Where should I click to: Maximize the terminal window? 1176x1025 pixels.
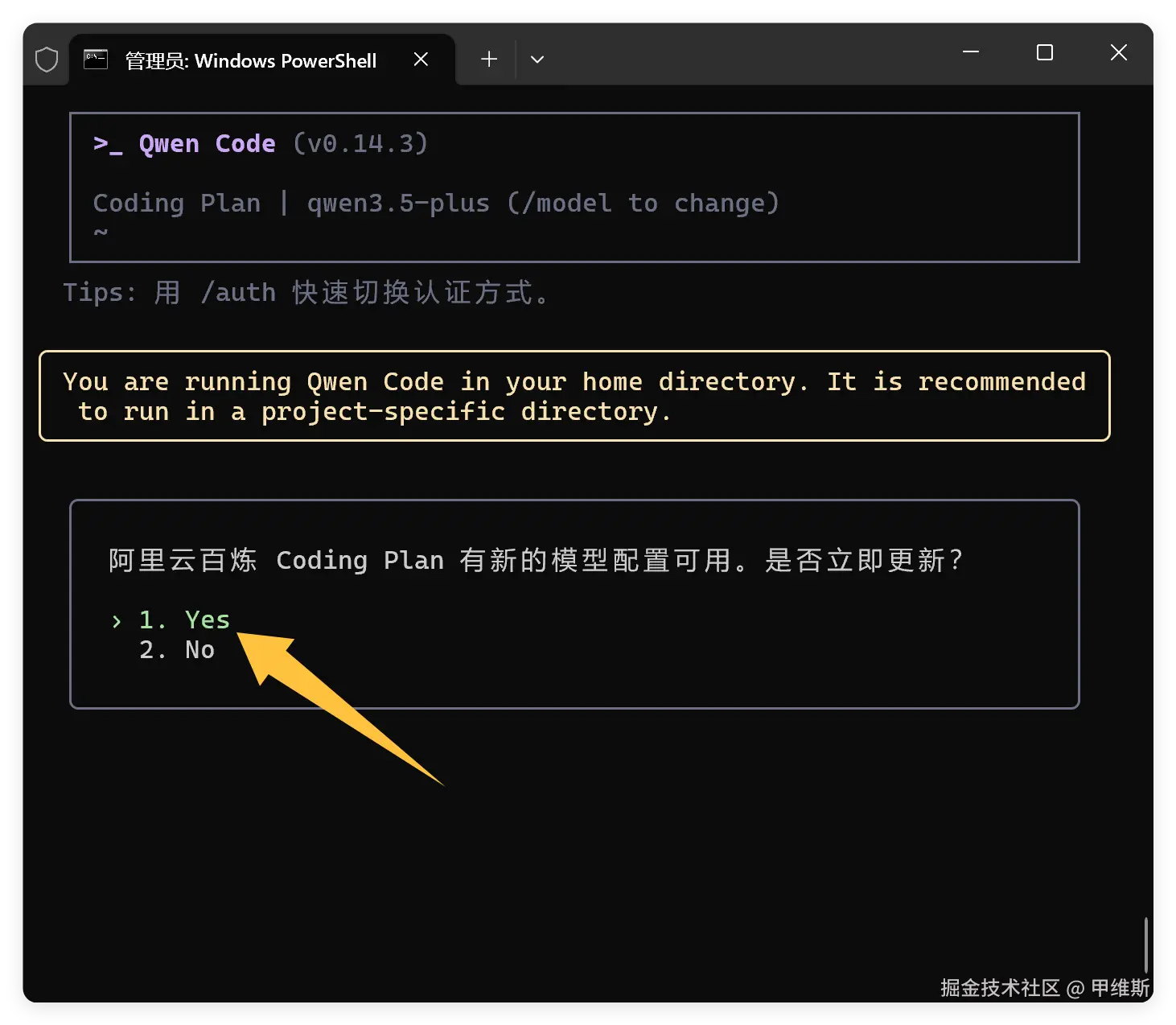tap(1045, 52)
